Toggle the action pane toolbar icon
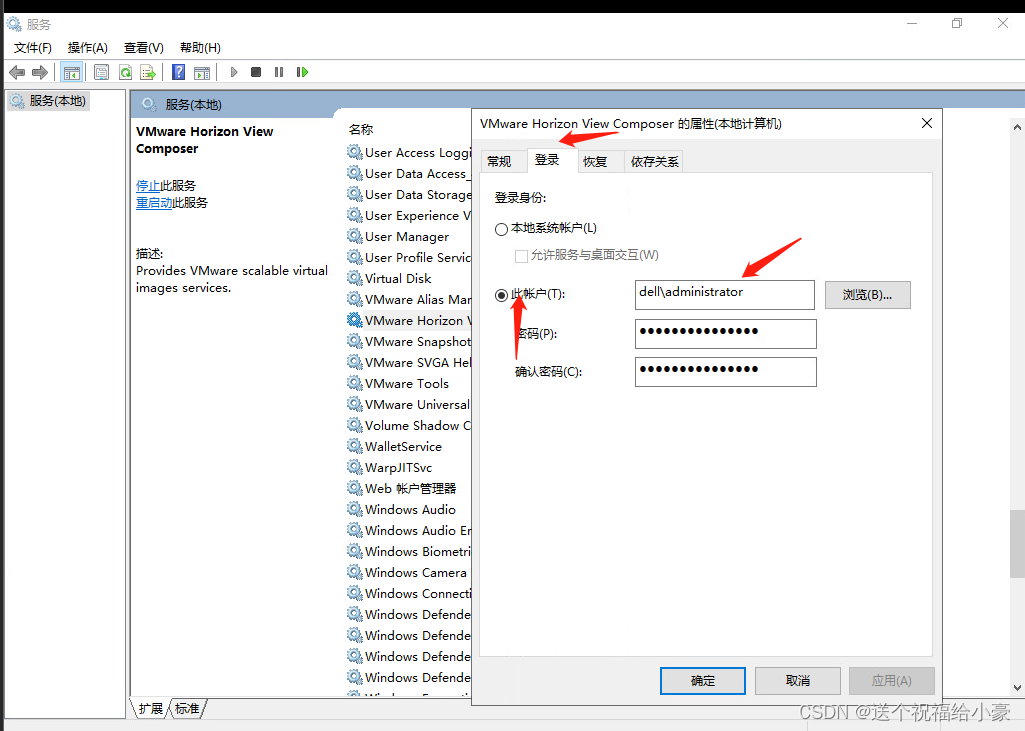Screen dimensions: 1025x731 [x=202, y=72]
